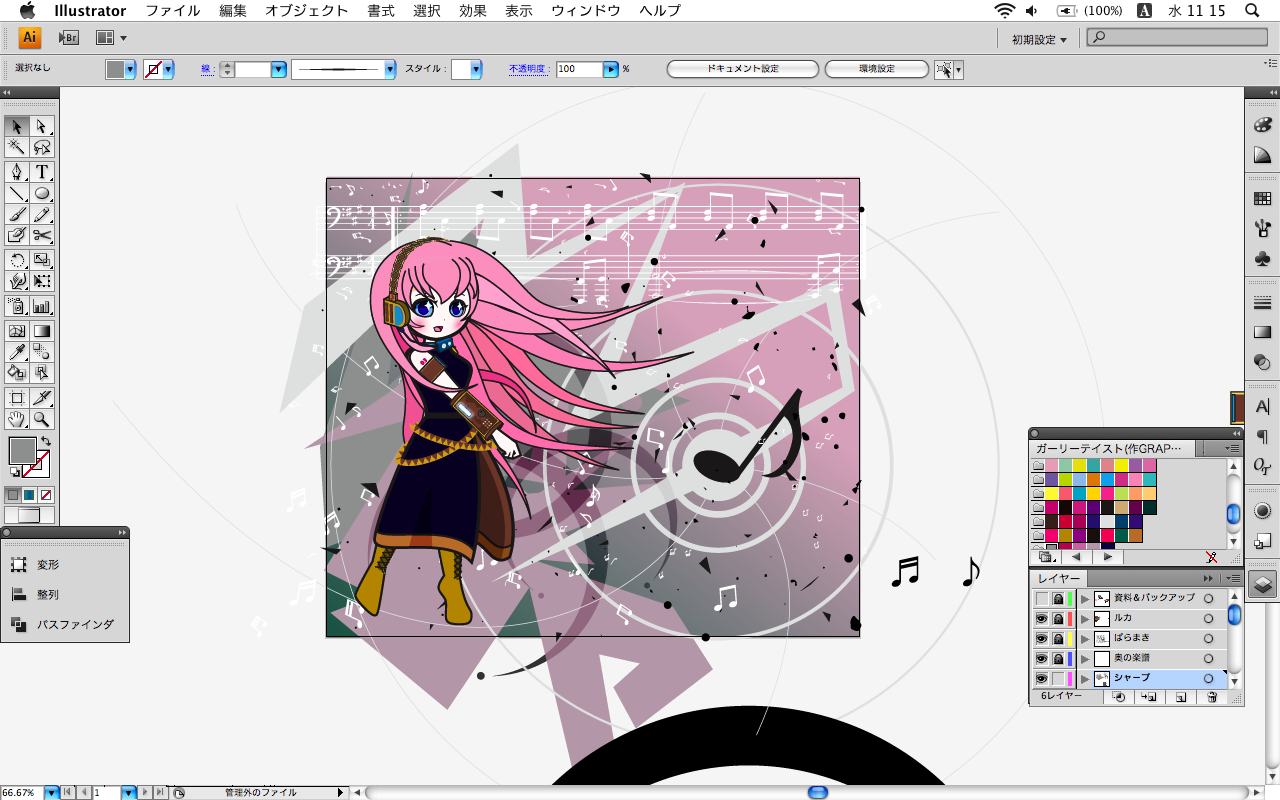
Task: Hide the シャープ layer
Action: [x=1041, y=678]
